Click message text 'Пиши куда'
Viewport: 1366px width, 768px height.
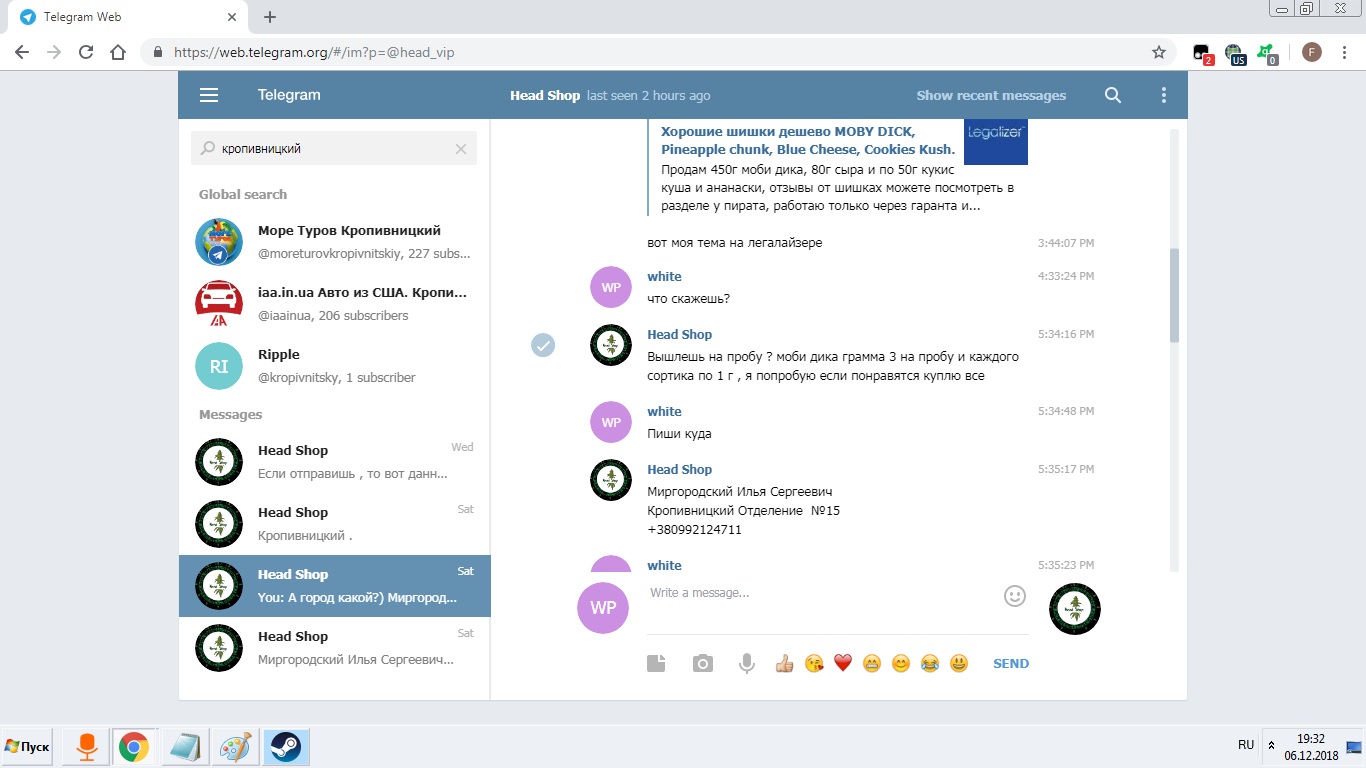679,434
